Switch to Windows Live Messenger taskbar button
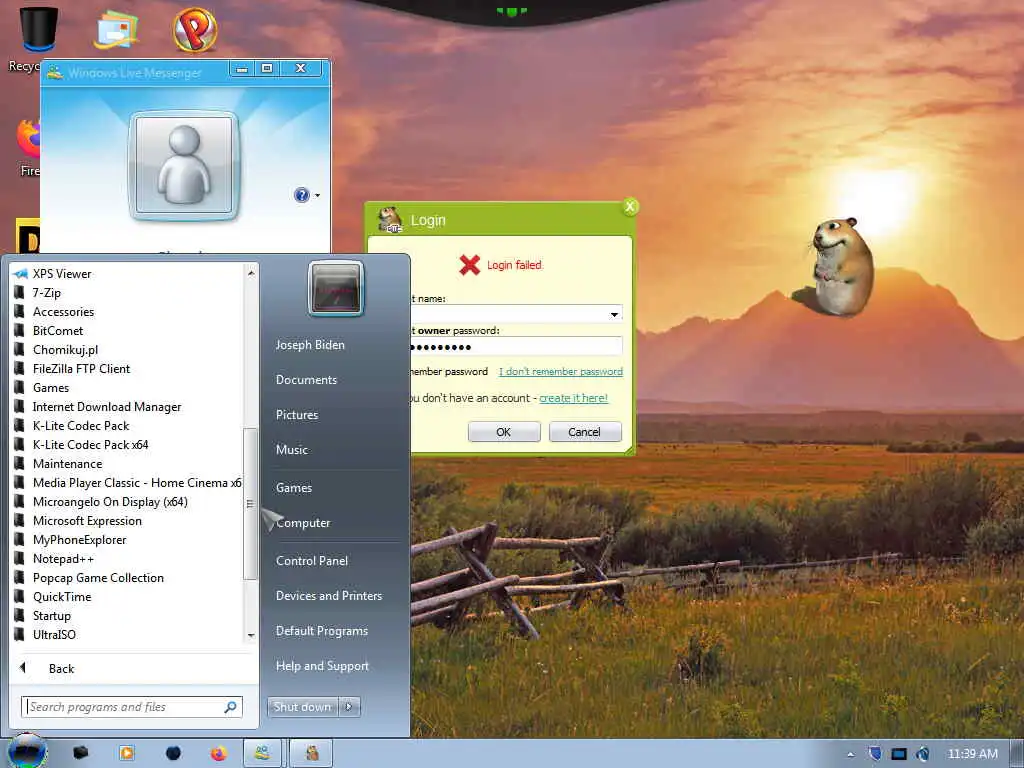Screen dimensions: 1024x768 263,753
